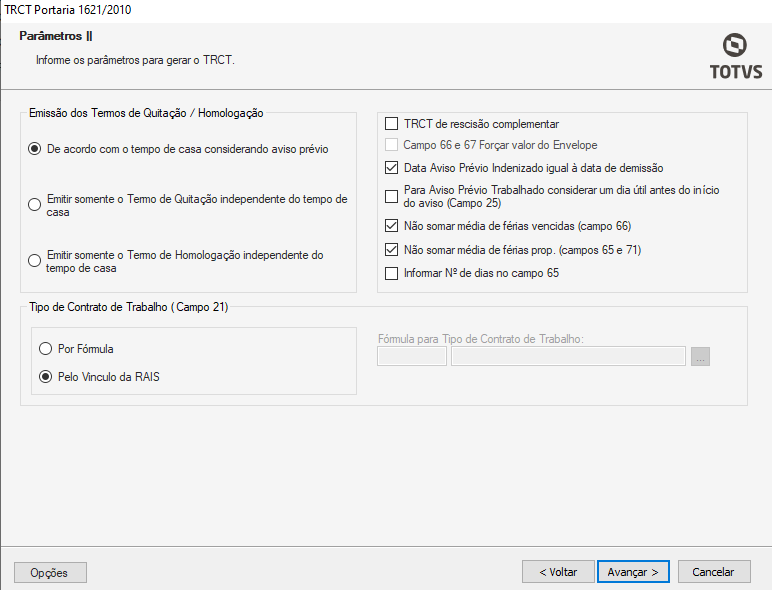Image resolution: width=772 pixels, height=590 pixels.
Task: Toggle Campo 66 e 67 Forçar valor checkbox
Action: pos(392,146)
